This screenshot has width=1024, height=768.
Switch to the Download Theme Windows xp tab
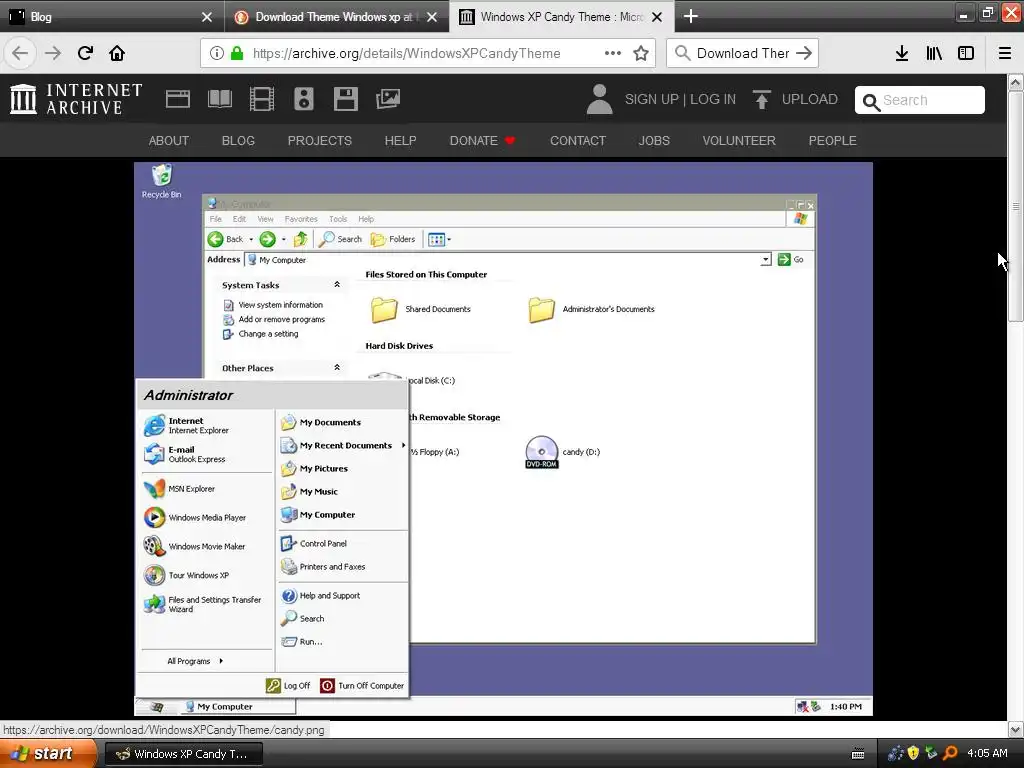(x=336, y=16)
